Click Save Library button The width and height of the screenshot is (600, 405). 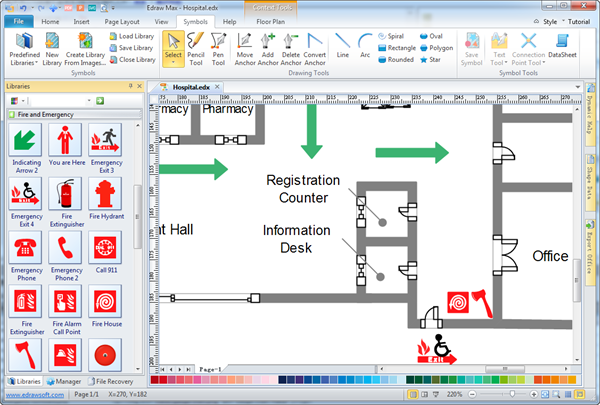click(x=131, y=48)
